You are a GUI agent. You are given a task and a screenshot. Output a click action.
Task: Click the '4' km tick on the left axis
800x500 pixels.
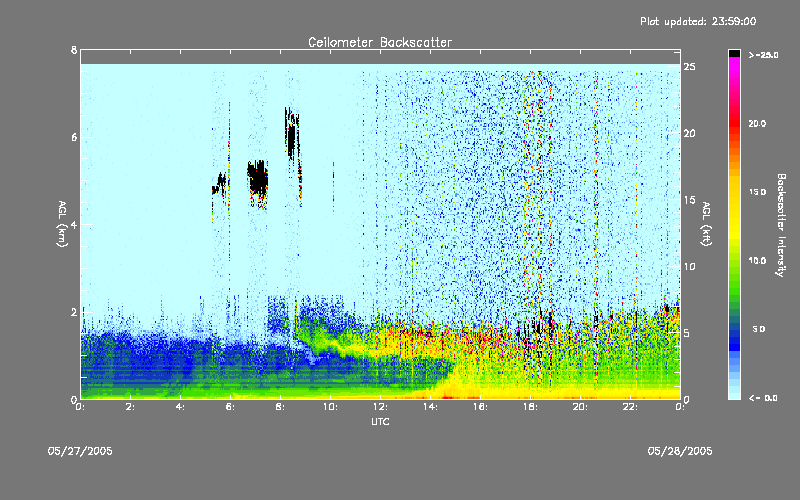point(74,224)
